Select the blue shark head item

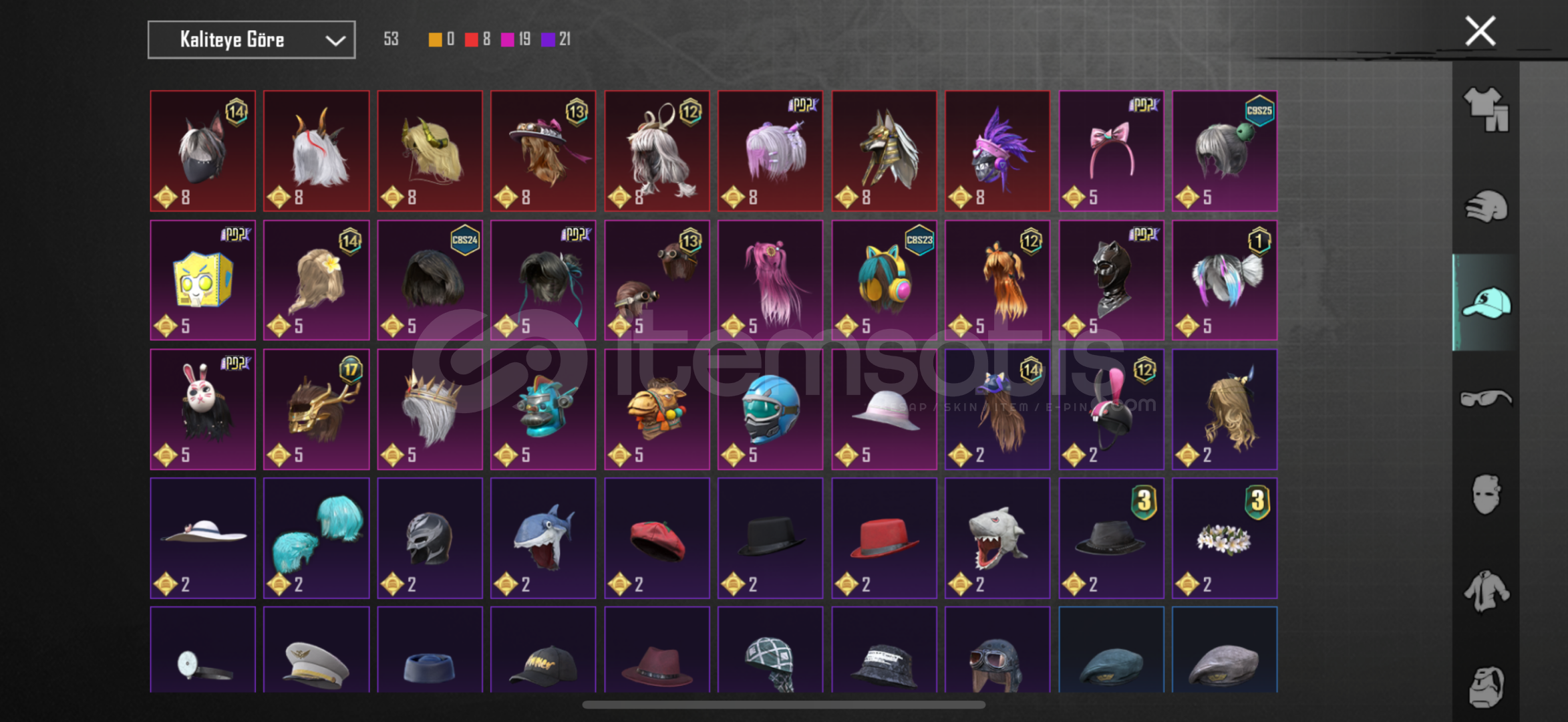[x=543, y=538]
